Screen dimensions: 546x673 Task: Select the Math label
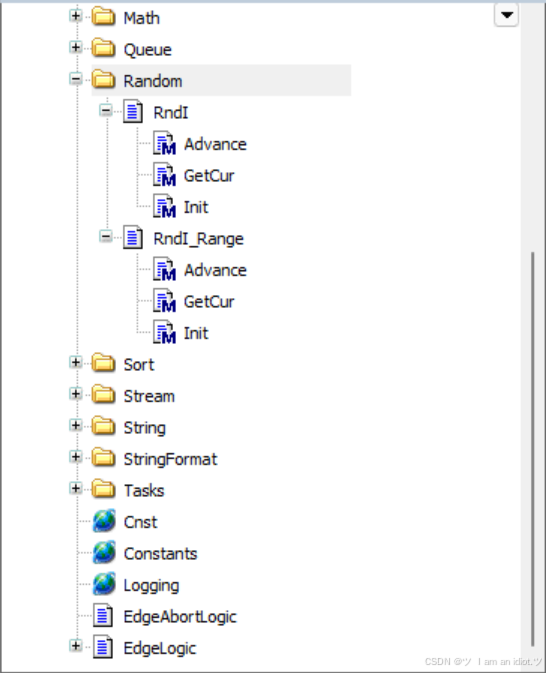click(x=142, y=18)
